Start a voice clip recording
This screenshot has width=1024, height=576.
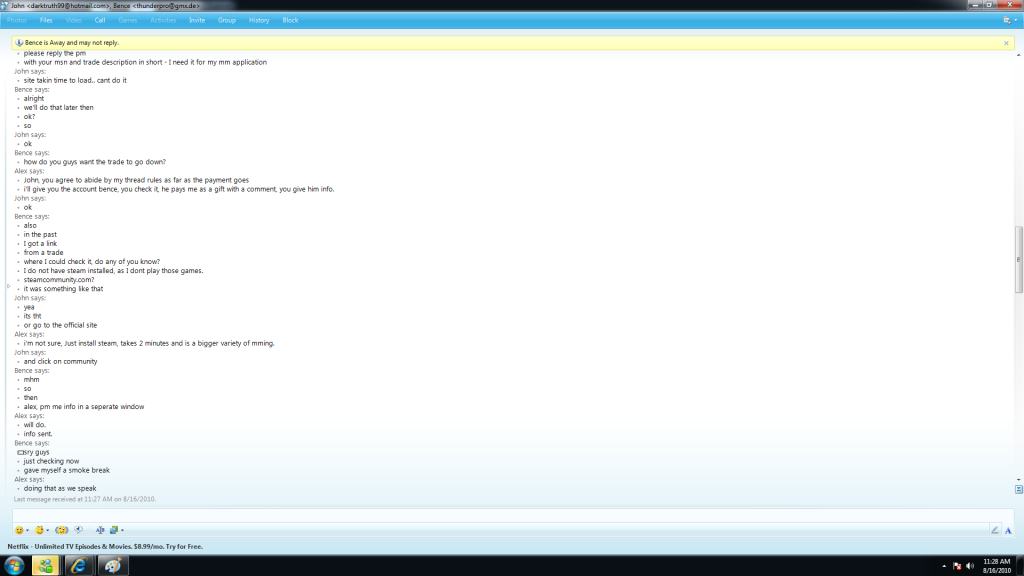click(78, 530)
